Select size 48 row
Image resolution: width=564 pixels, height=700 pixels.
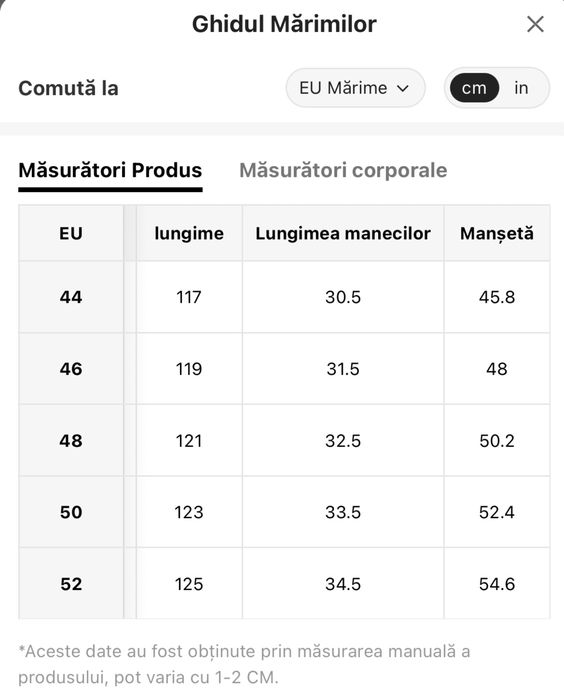[284, 441]
